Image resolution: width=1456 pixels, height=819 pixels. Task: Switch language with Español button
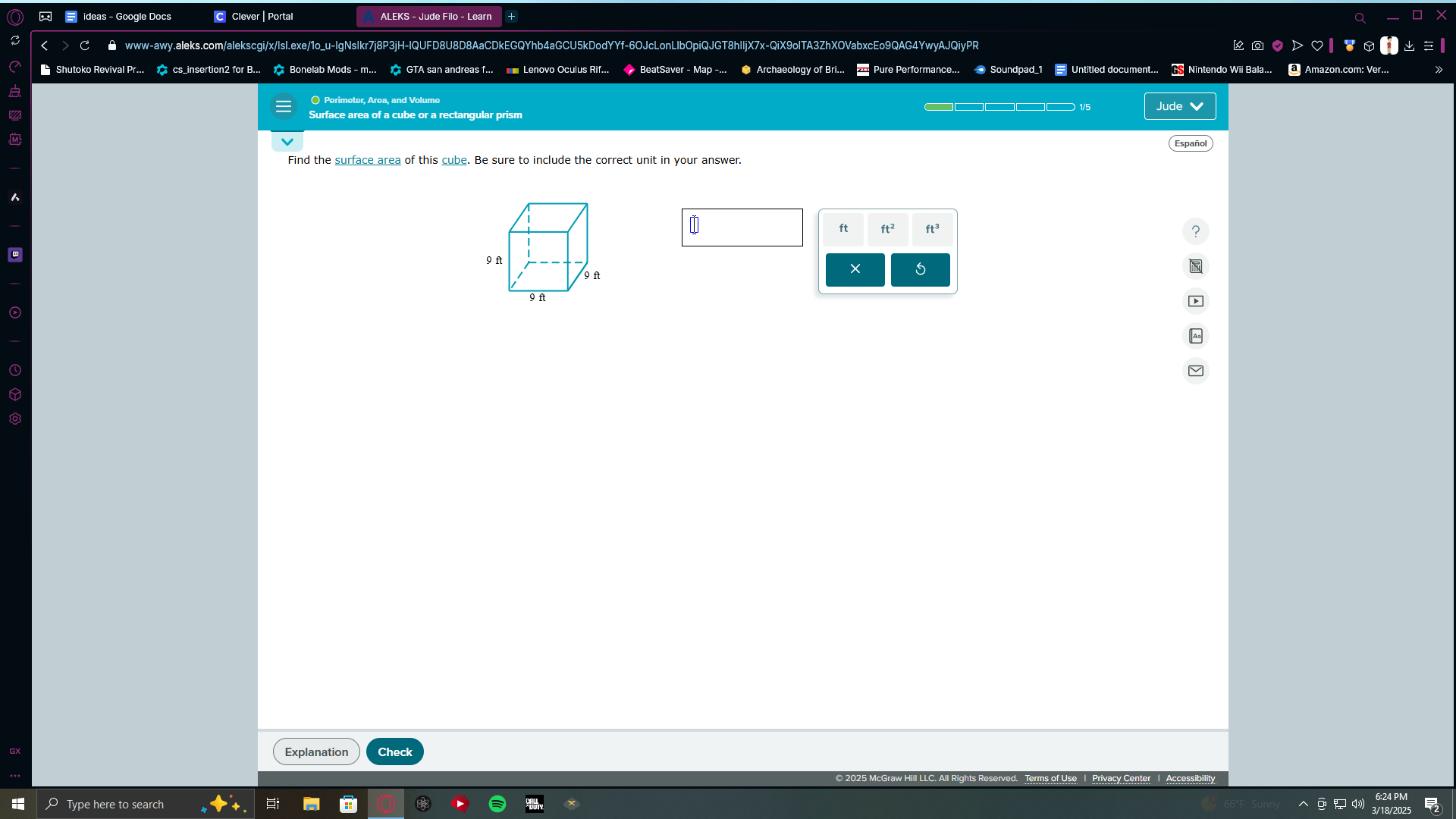tap(1191, 143)
